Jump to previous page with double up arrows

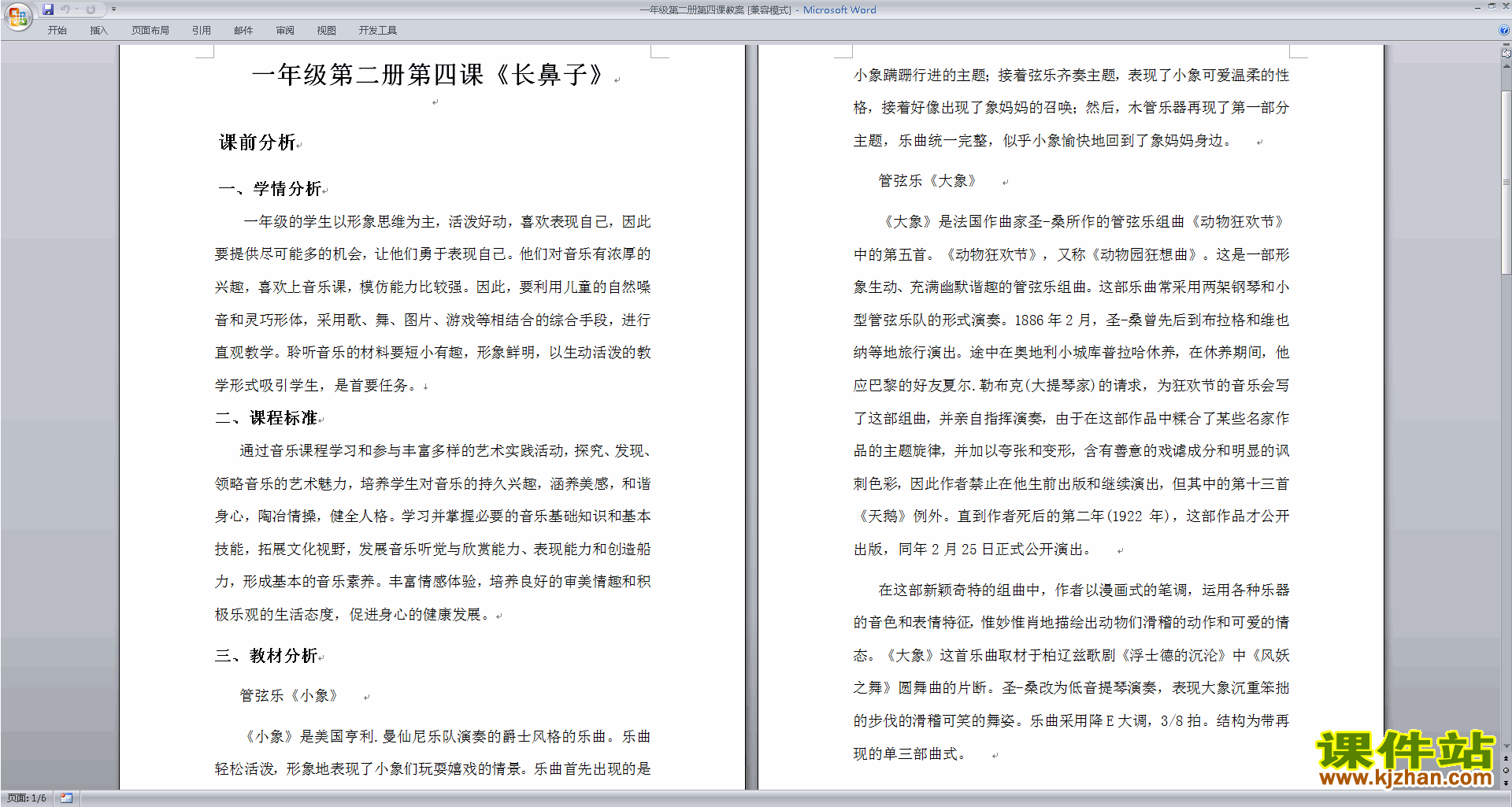point(1506,759)
